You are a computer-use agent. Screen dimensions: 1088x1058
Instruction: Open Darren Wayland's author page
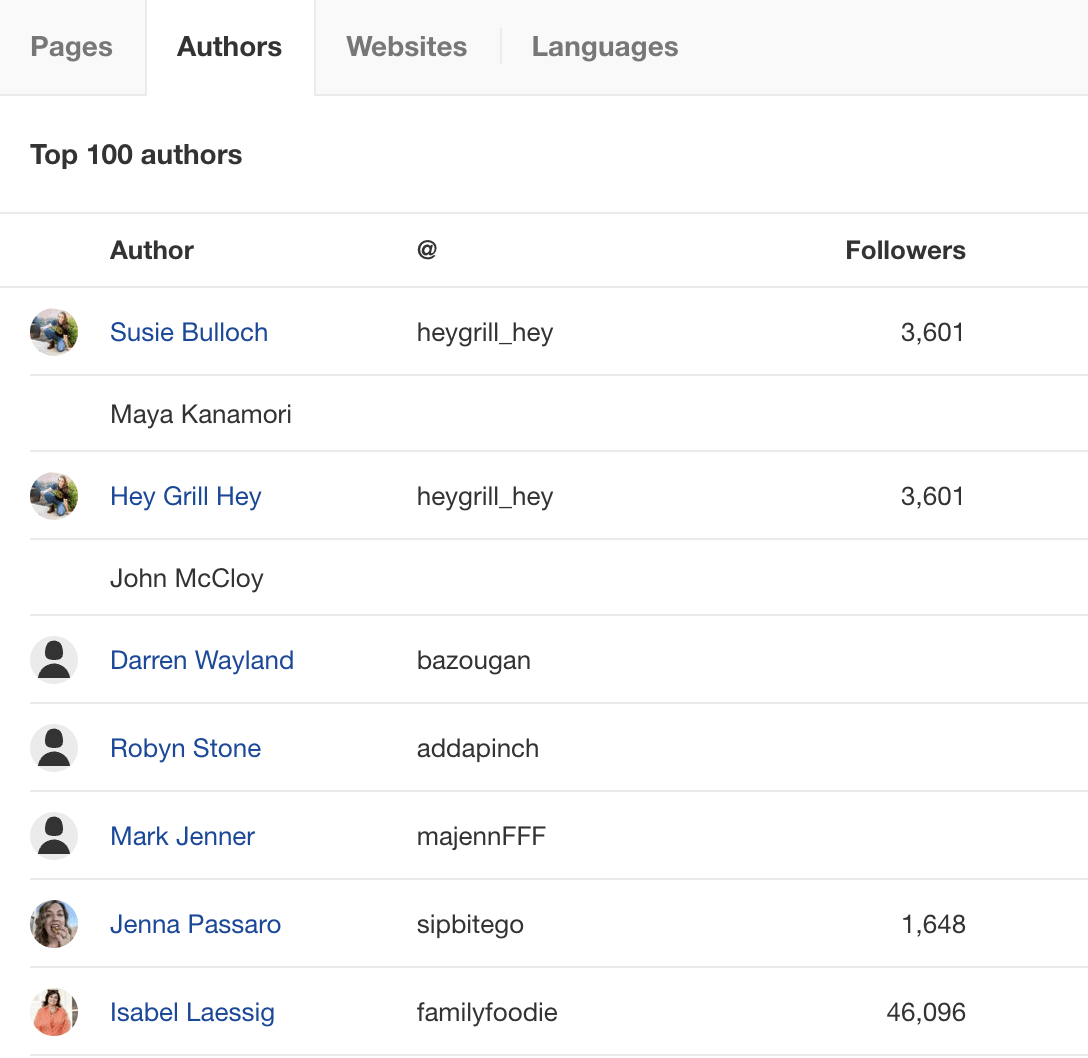[x=202, y=659]
